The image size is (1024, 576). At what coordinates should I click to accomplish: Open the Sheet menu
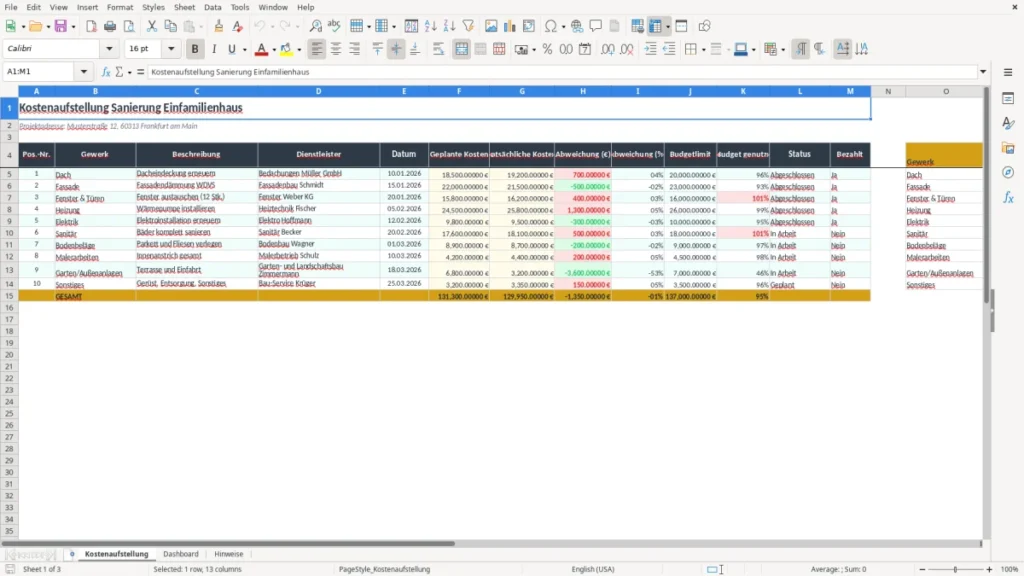pyautogui.click(x=184, y=7)
